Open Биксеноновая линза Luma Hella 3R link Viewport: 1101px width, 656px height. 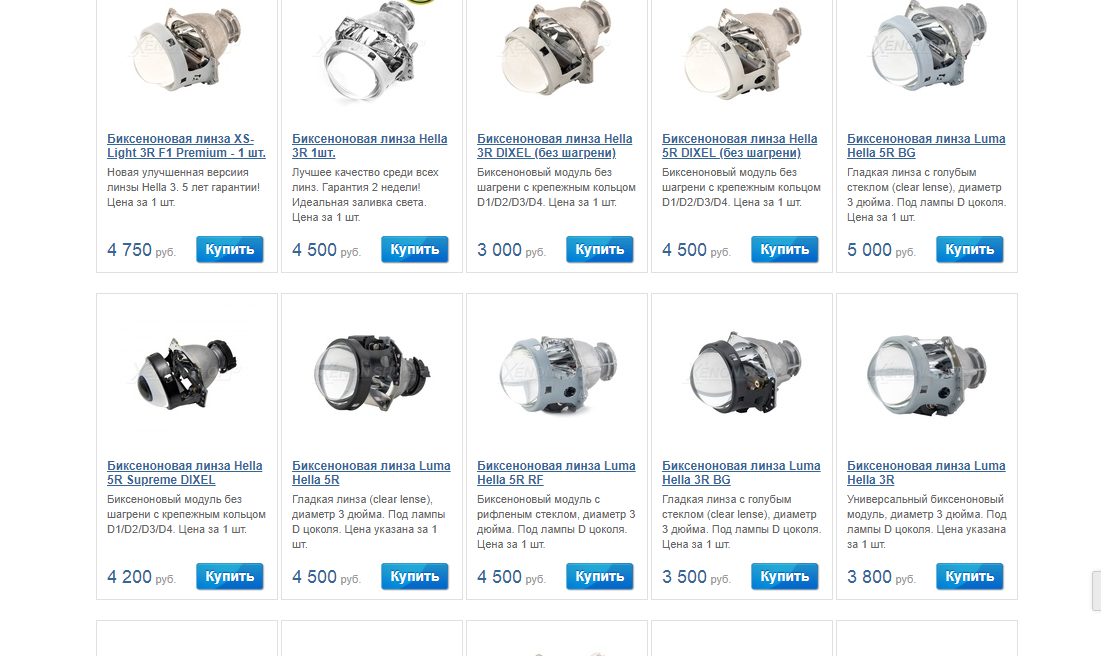coord(925,473)
